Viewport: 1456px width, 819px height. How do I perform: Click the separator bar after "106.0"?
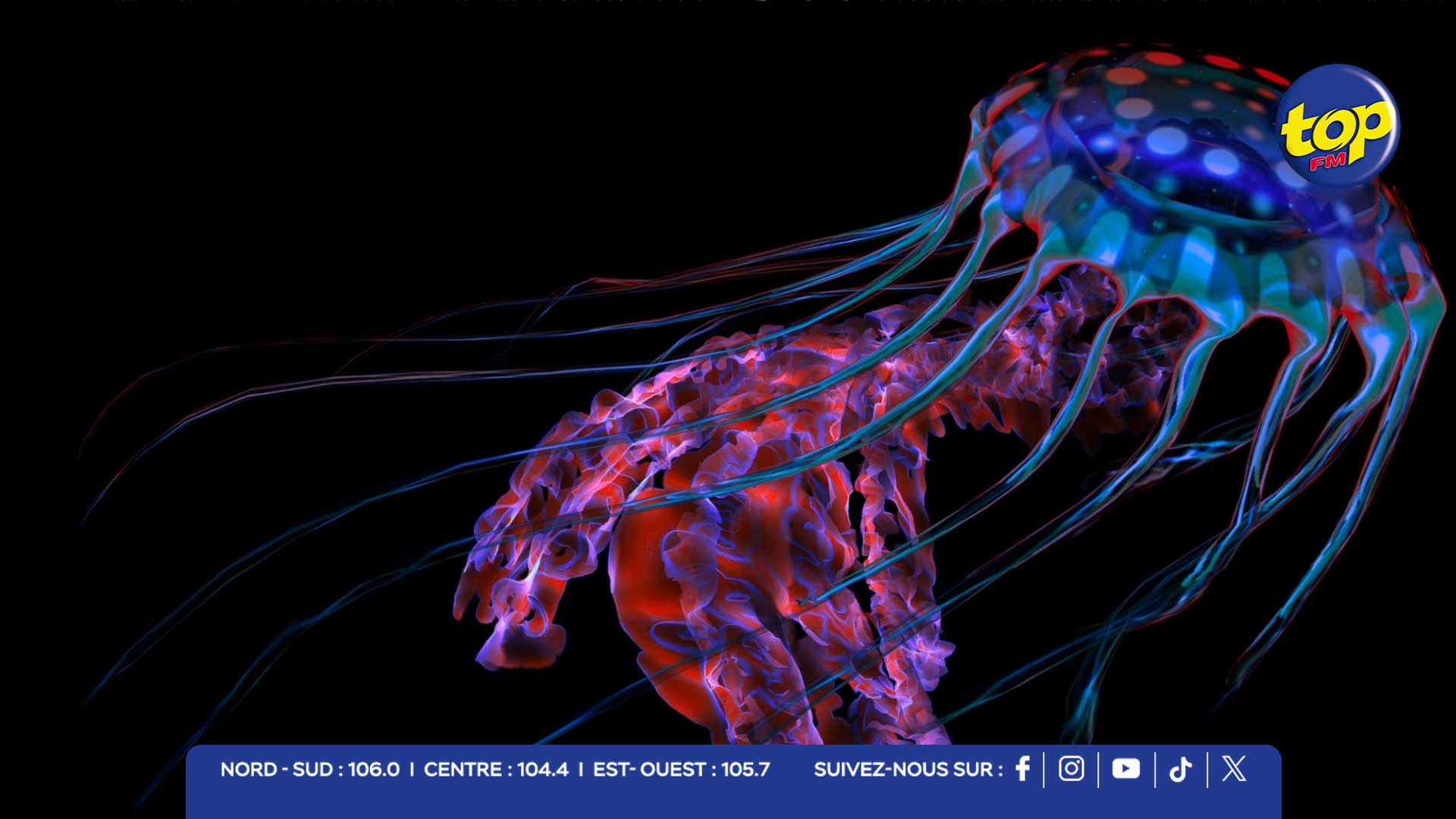click(412, 770)
